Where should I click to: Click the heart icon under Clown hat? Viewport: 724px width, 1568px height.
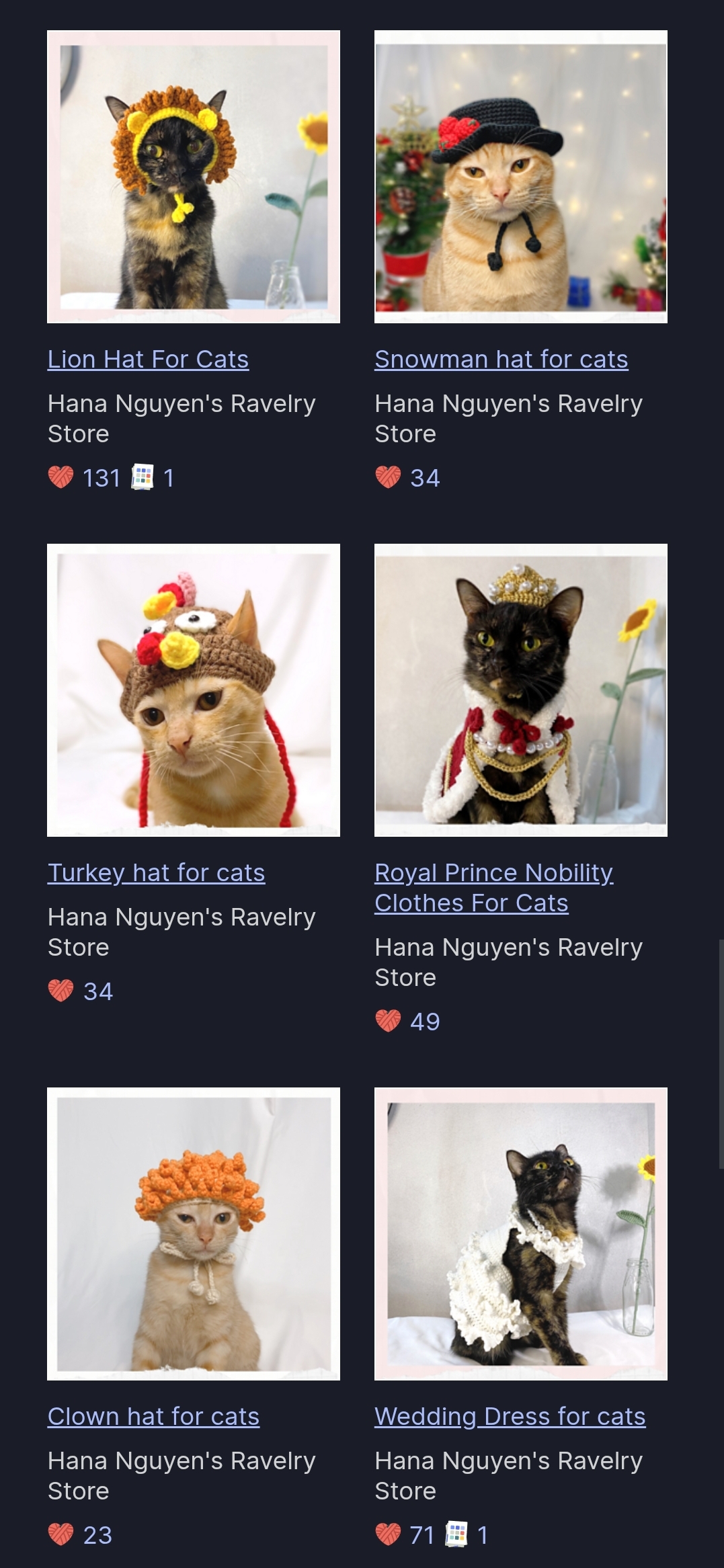point(61,1534)
